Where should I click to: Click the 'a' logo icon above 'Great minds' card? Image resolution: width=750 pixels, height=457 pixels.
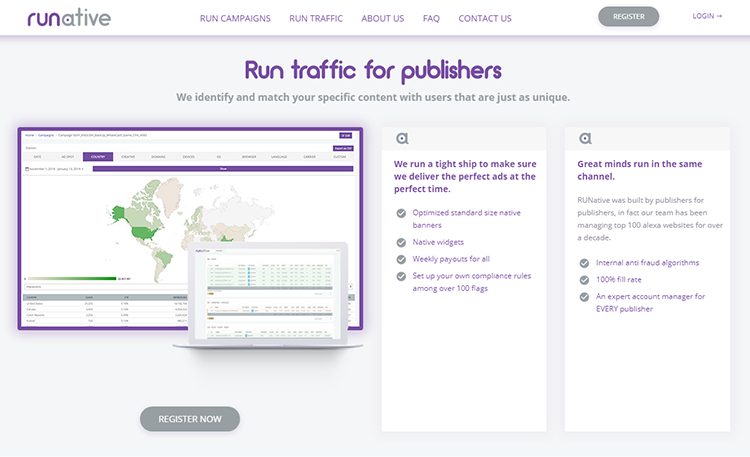click(x=585, y=138)
